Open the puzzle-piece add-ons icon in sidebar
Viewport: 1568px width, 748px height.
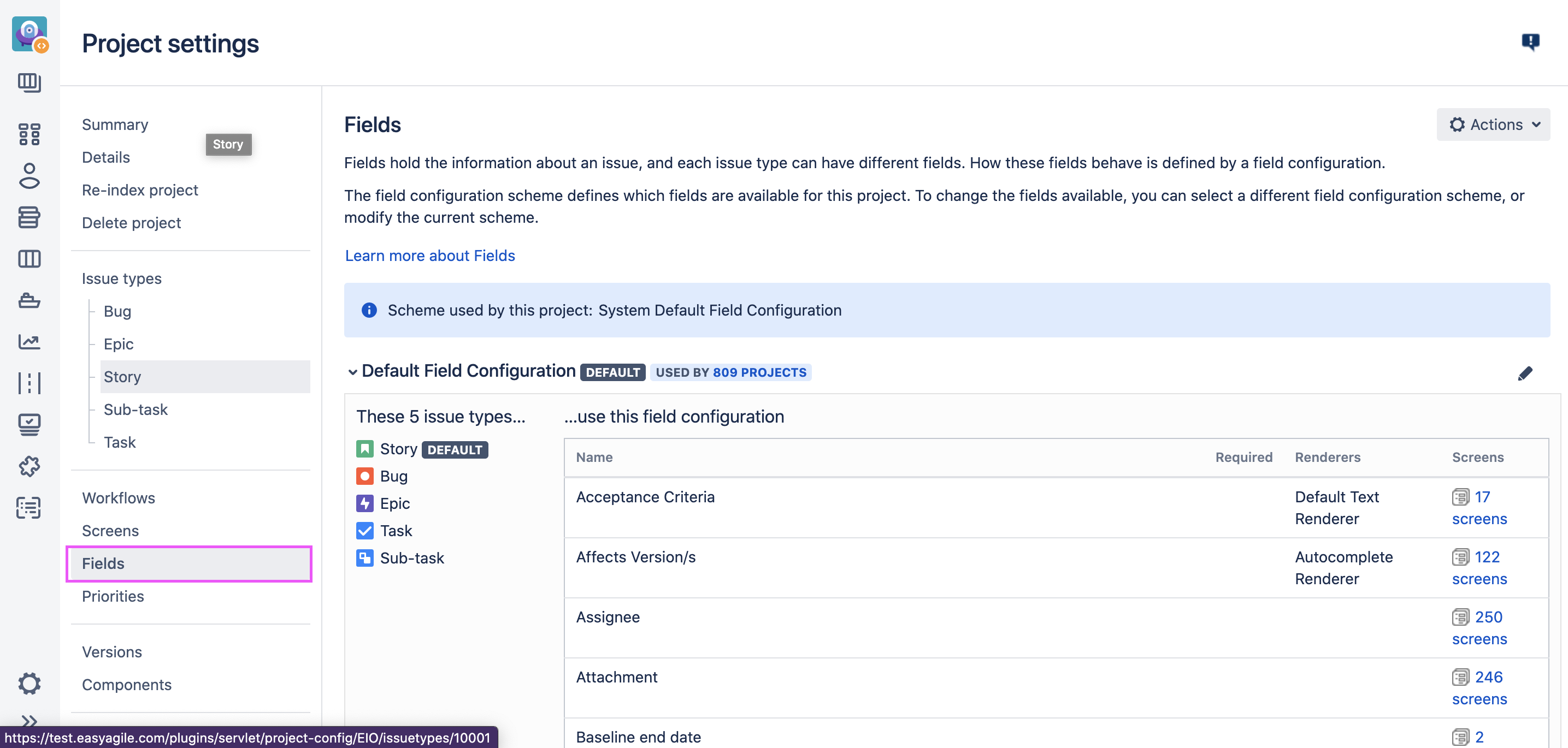click(x=29, y=466)
